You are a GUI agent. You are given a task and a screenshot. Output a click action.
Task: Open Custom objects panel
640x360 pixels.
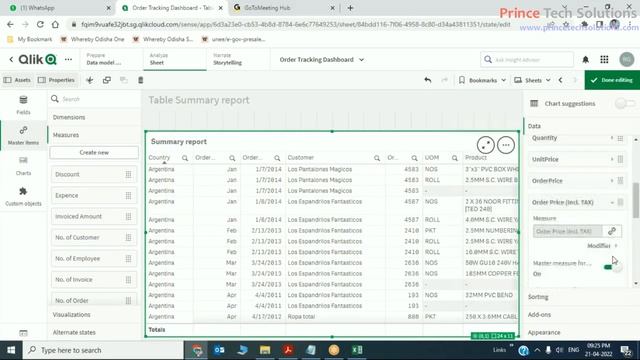23,196
